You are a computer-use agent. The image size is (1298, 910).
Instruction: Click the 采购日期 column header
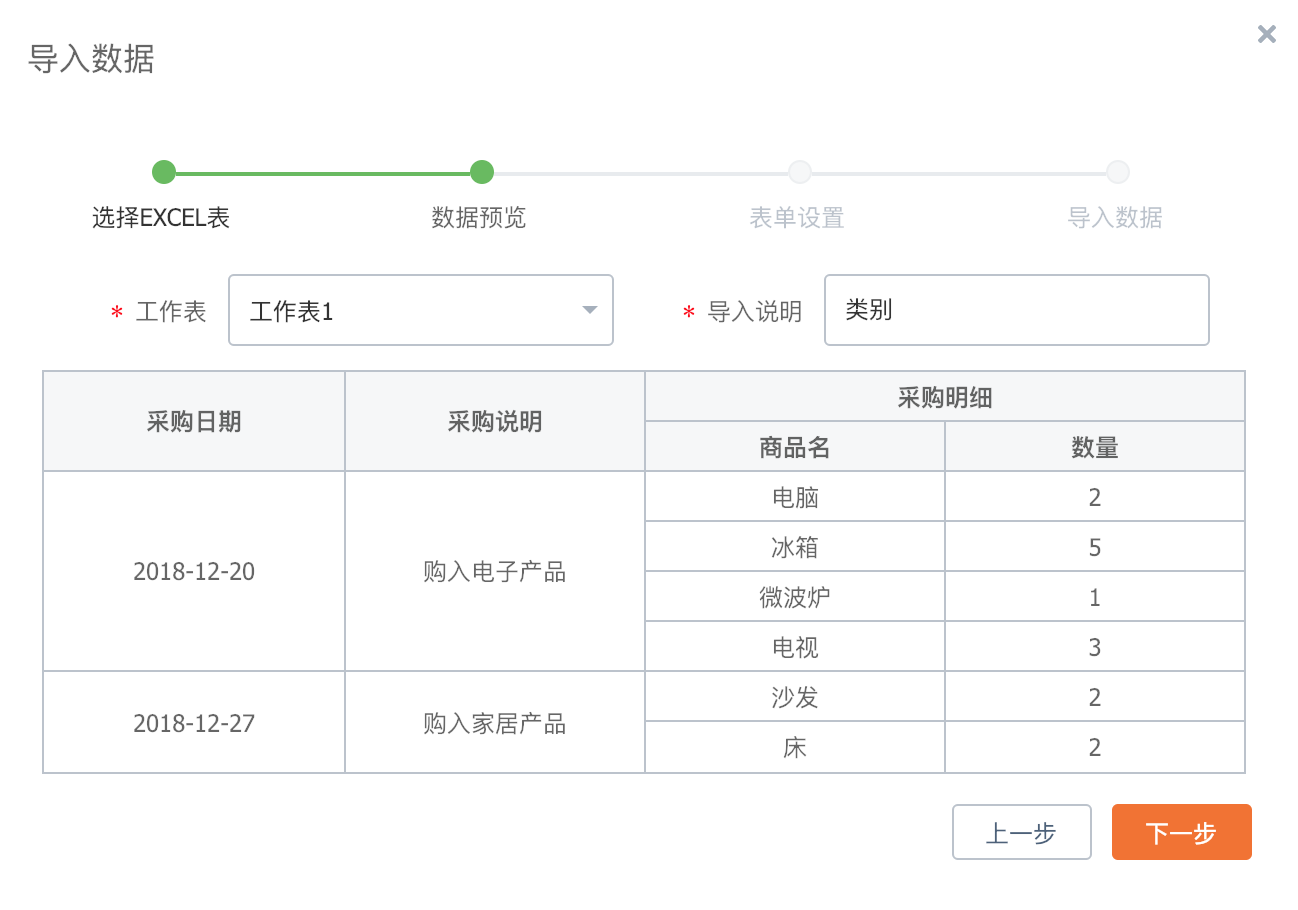194,421
